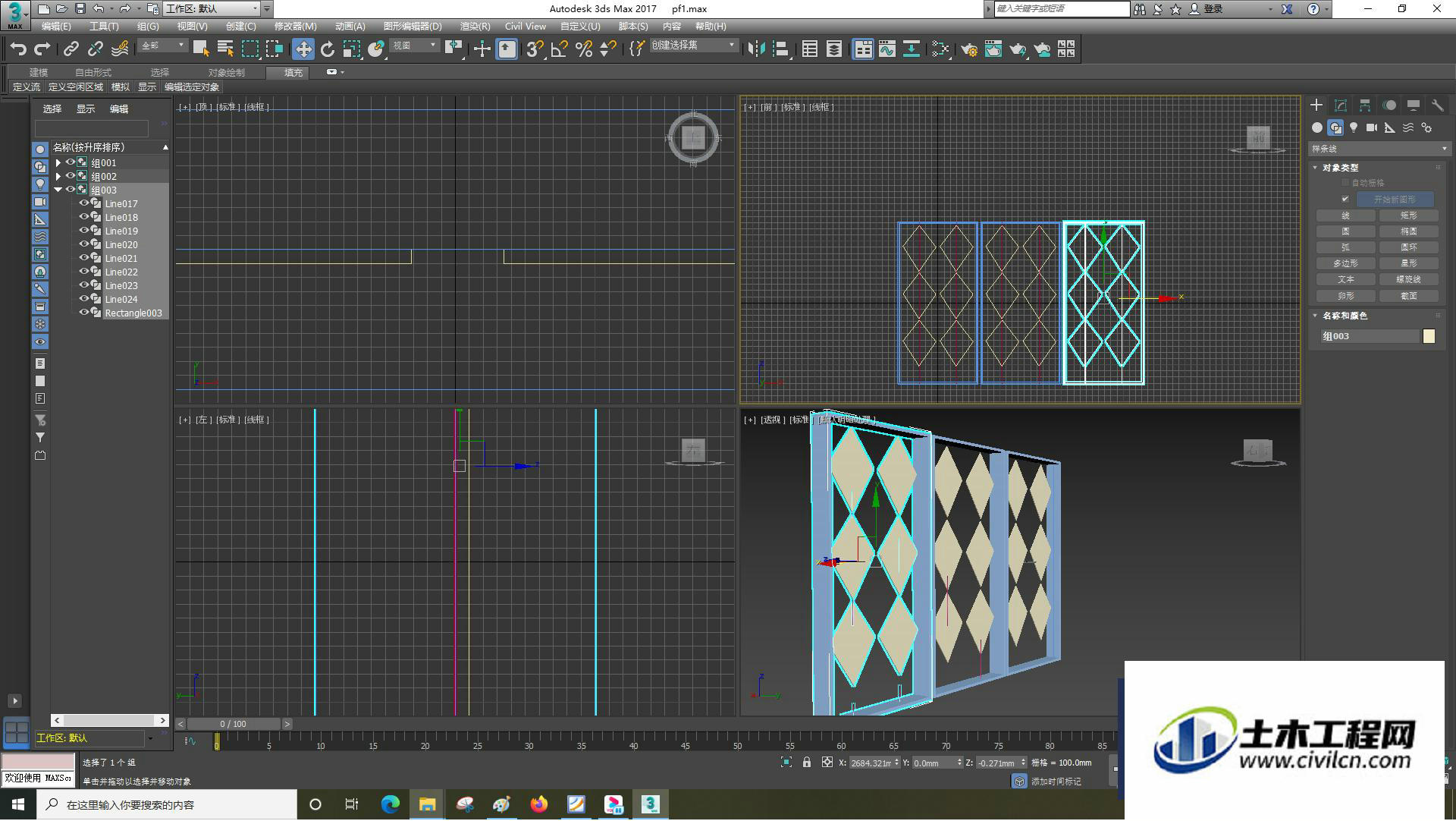Toggle the Scene Explorer button
This screenshot has height=821, width=1456.
(x=810, y=49)
